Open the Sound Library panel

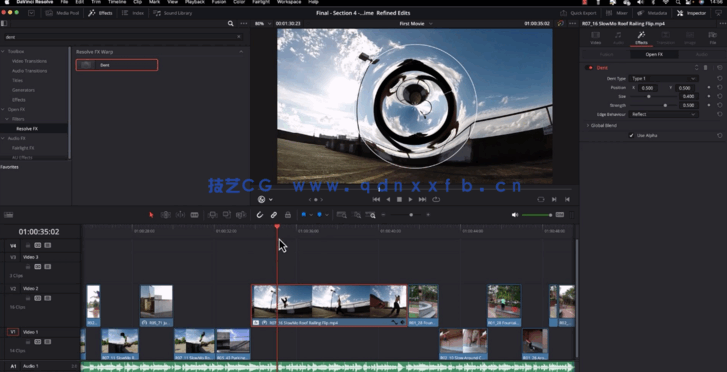tap(172, 13)
